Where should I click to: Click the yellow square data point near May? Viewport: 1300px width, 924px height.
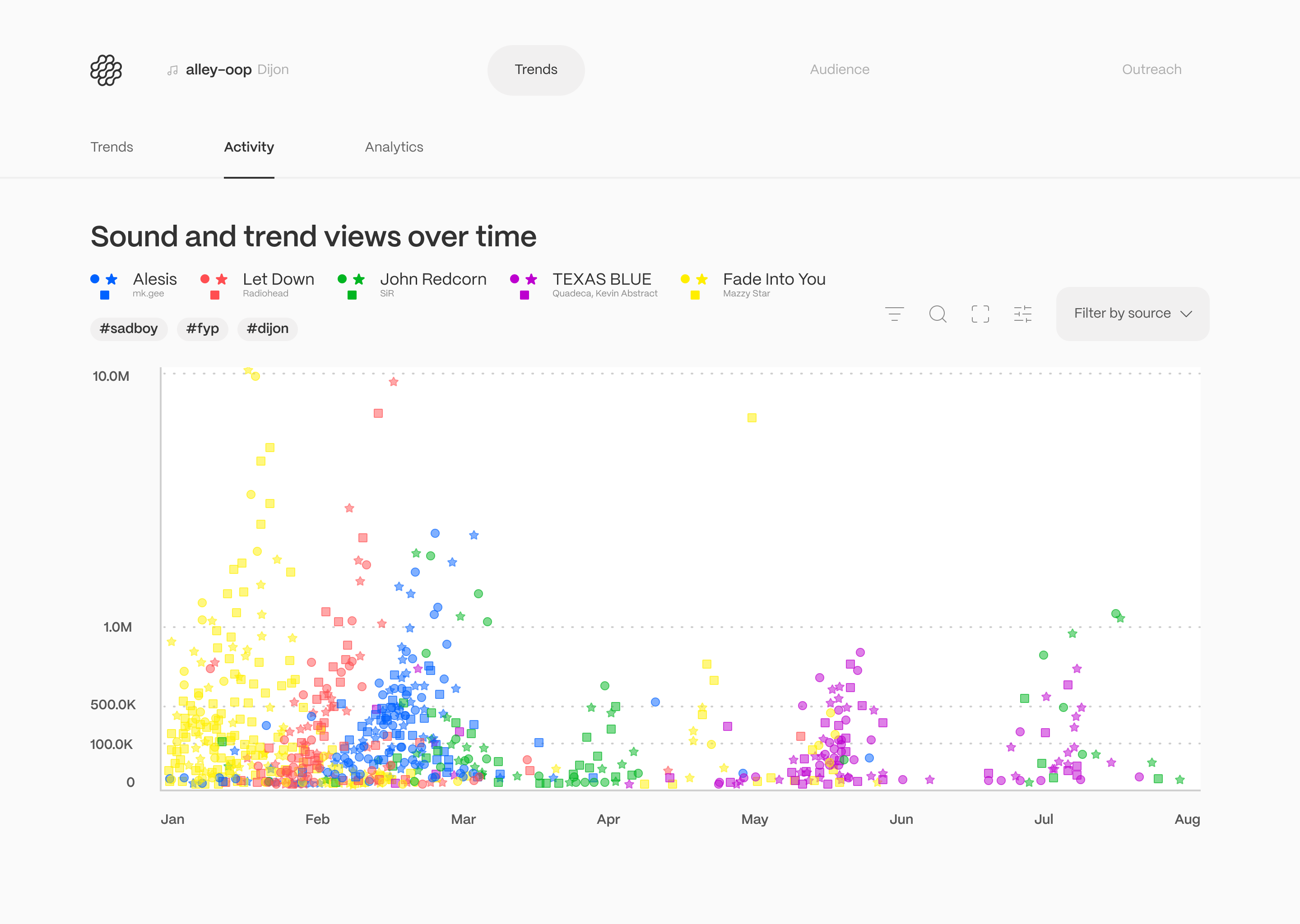pyautogui.click(x=752, y=418)
